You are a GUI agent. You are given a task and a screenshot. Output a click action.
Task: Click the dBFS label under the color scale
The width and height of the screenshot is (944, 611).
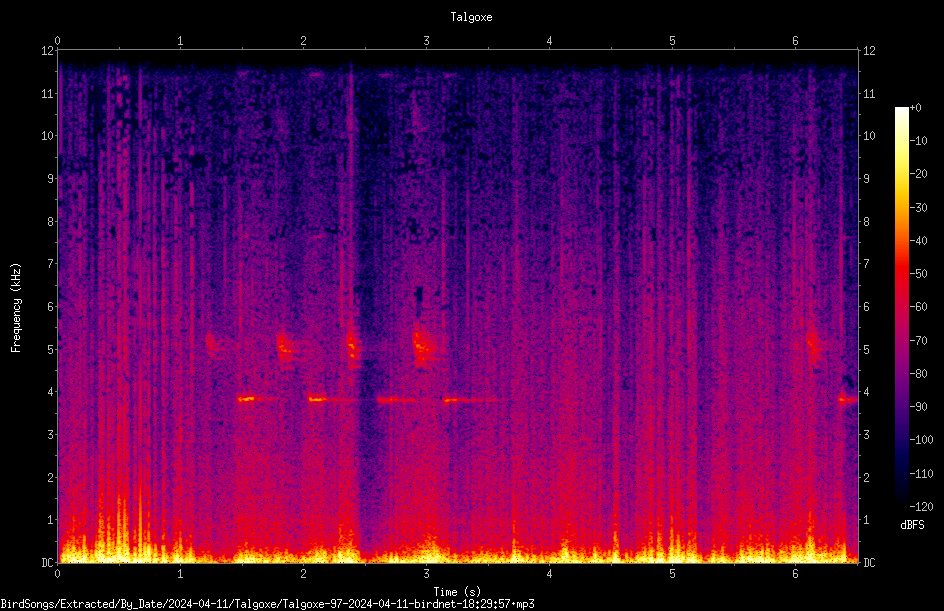912,525
